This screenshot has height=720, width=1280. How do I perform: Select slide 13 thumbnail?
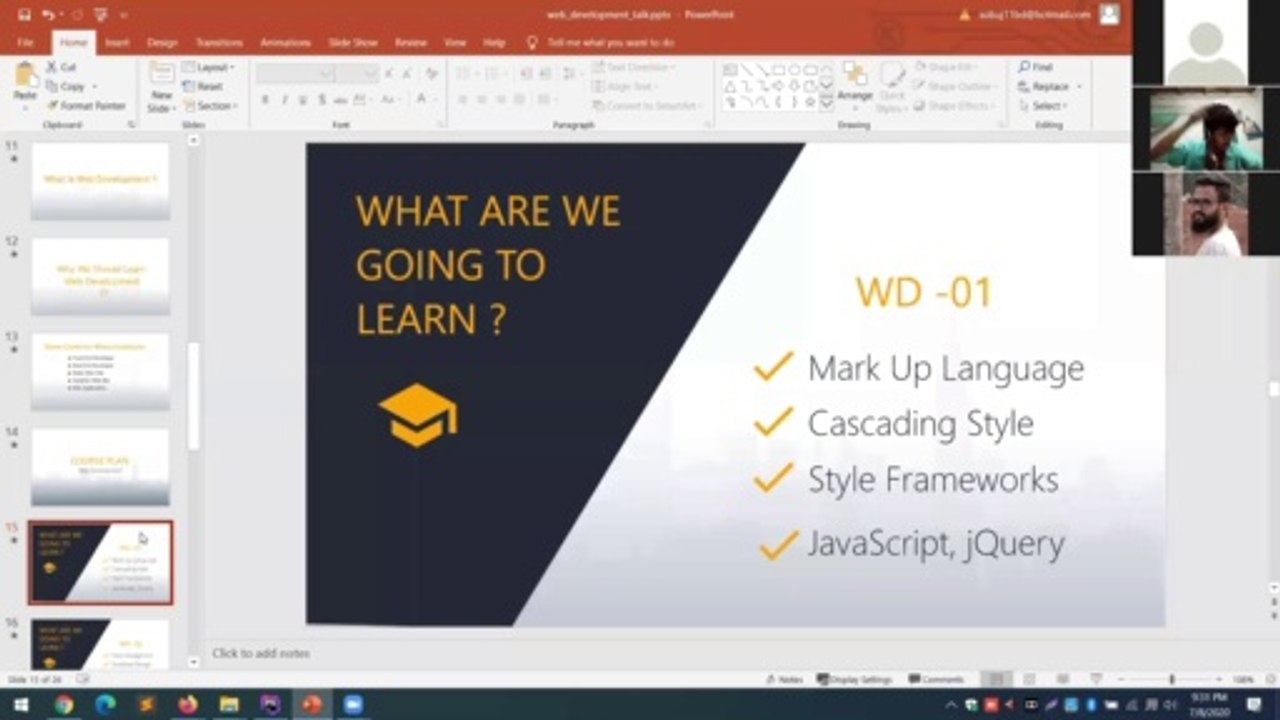pyautogui.click(x=100, y=372)
